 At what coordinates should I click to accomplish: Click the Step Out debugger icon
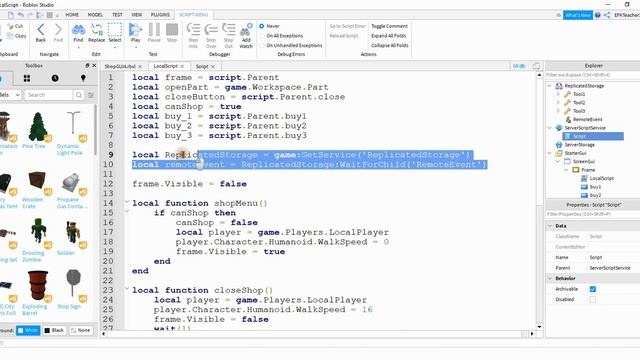pos(229,35)
